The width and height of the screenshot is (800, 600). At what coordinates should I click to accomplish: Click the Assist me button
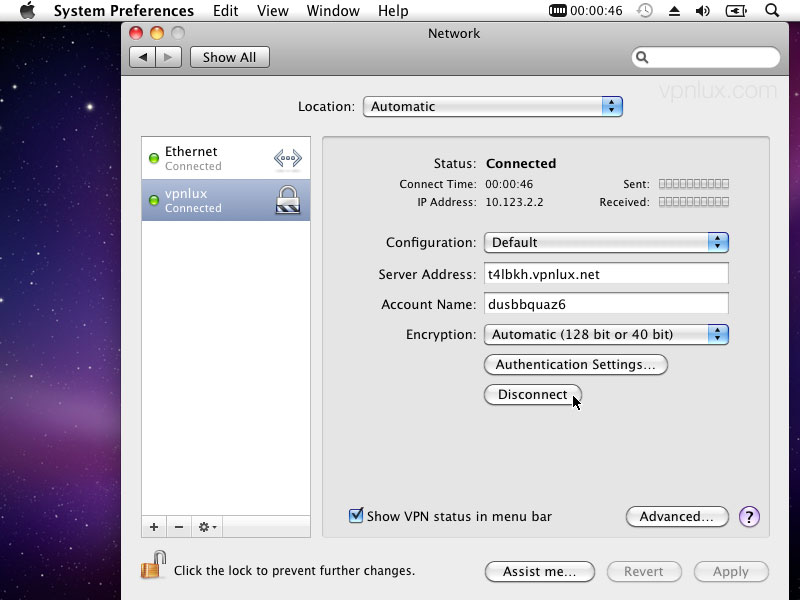[540, 571]
